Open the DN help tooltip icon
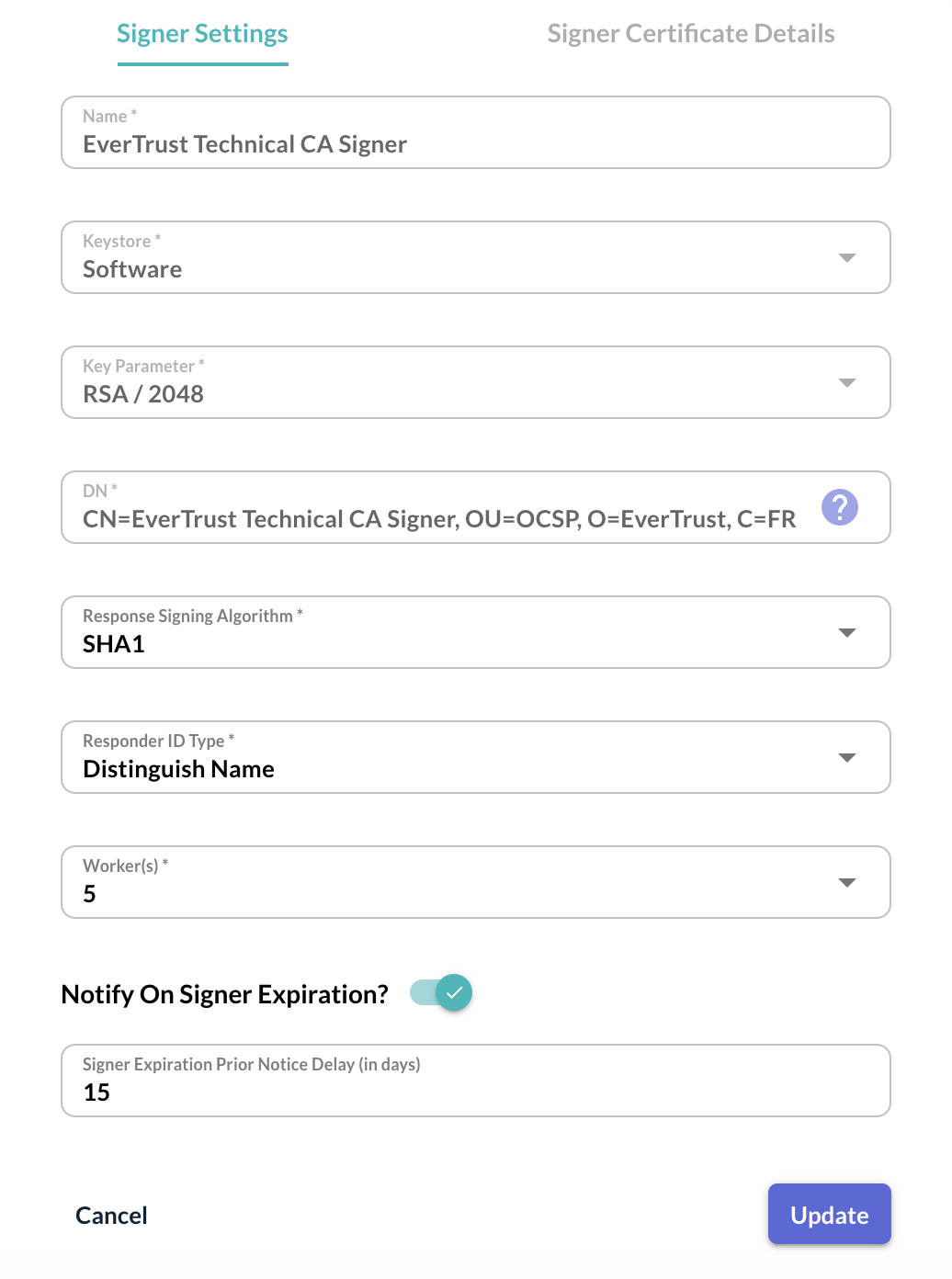 point(839,506)
